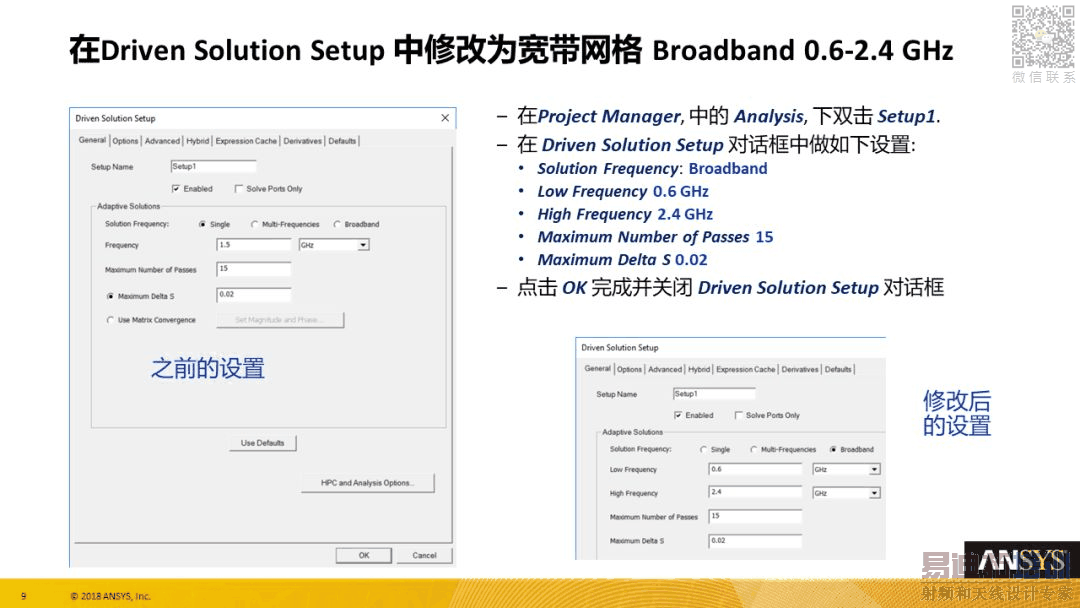Close the left Driven Solution Setup dialog
Viewport: 1080px width, 608px height.
pos(445,118)
